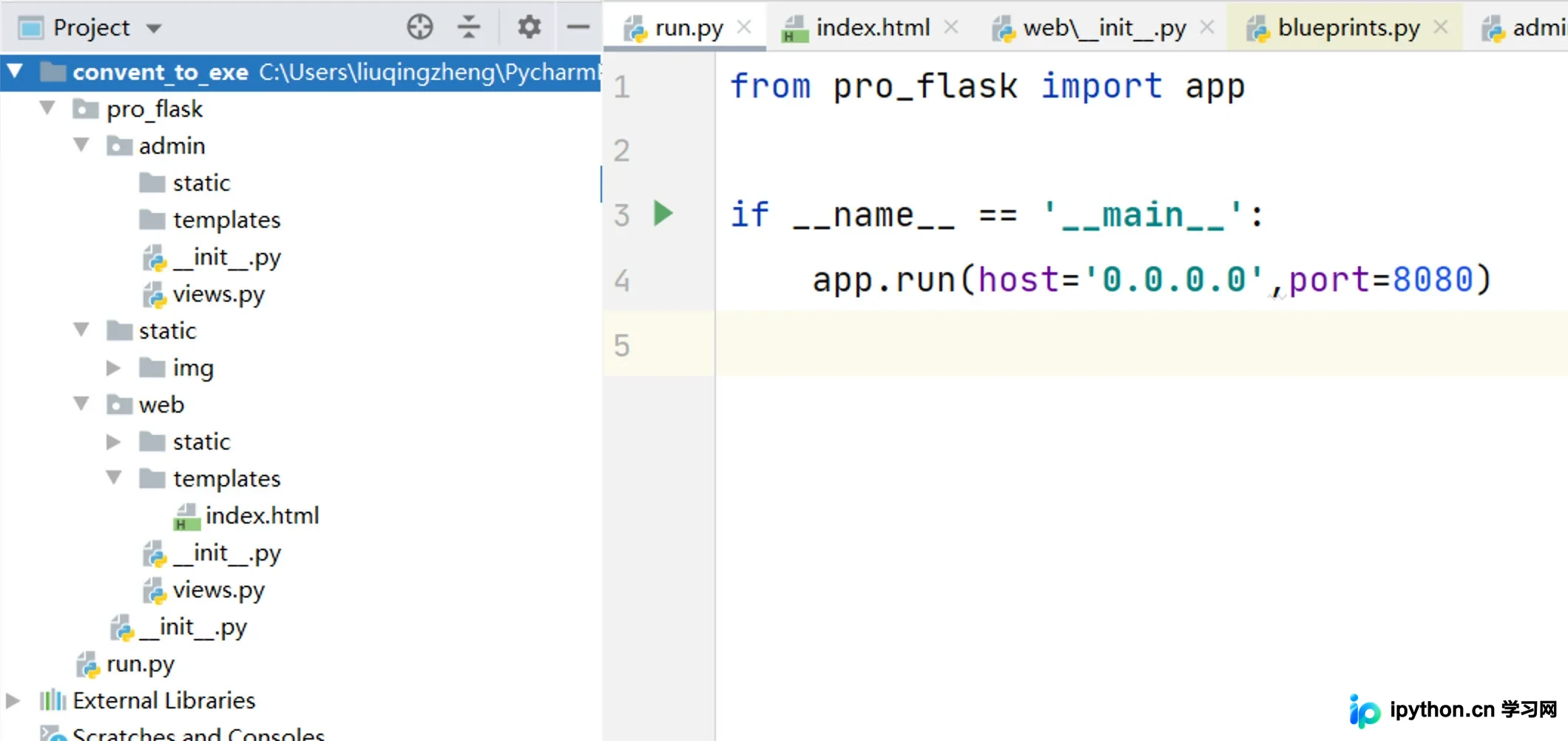Select __init__.py under web folder
Viewport: 1568px width, 741px height.
coord(226,553)
